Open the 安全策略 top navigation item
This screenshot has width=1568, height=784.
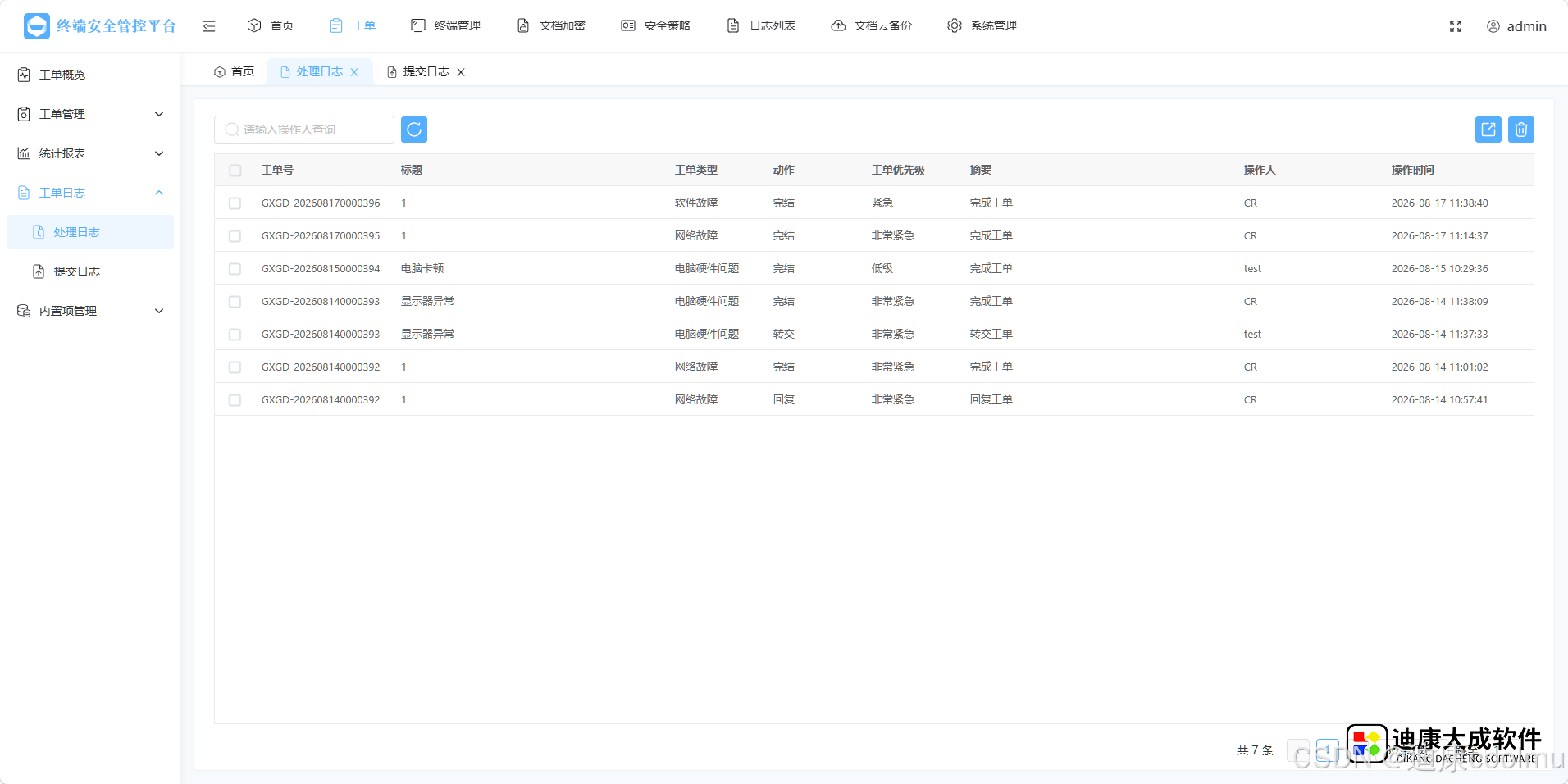pos(656,25)
